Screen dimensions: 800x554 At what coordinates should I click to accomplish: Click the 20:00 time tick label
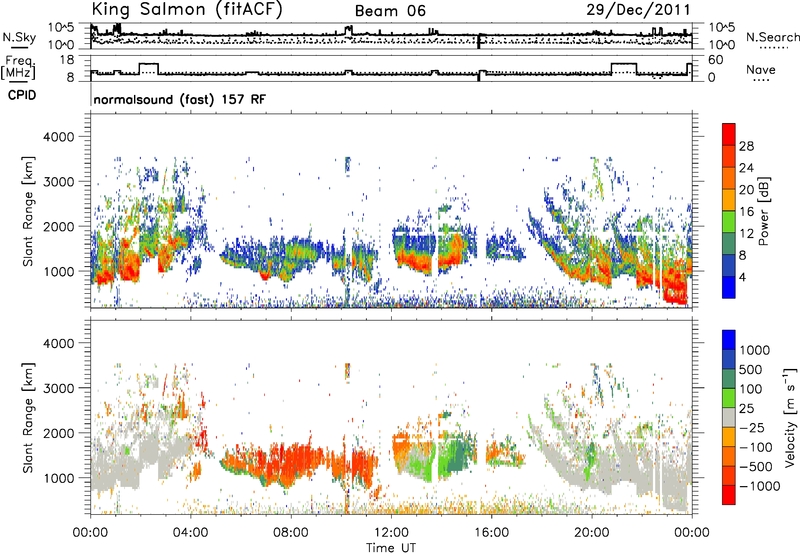point(591,533)
